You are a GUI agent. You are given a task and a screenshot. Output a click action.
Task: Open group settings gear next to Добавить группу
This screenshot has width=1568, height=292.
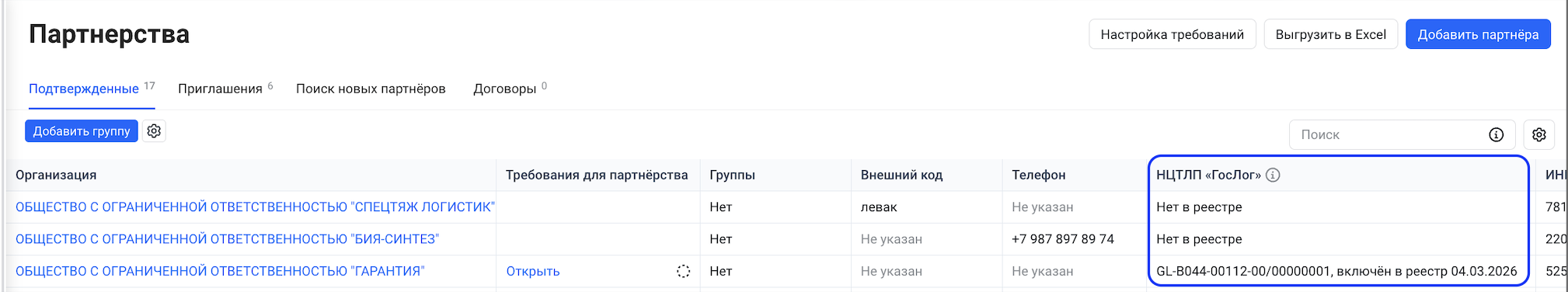[x=154, y=131]
